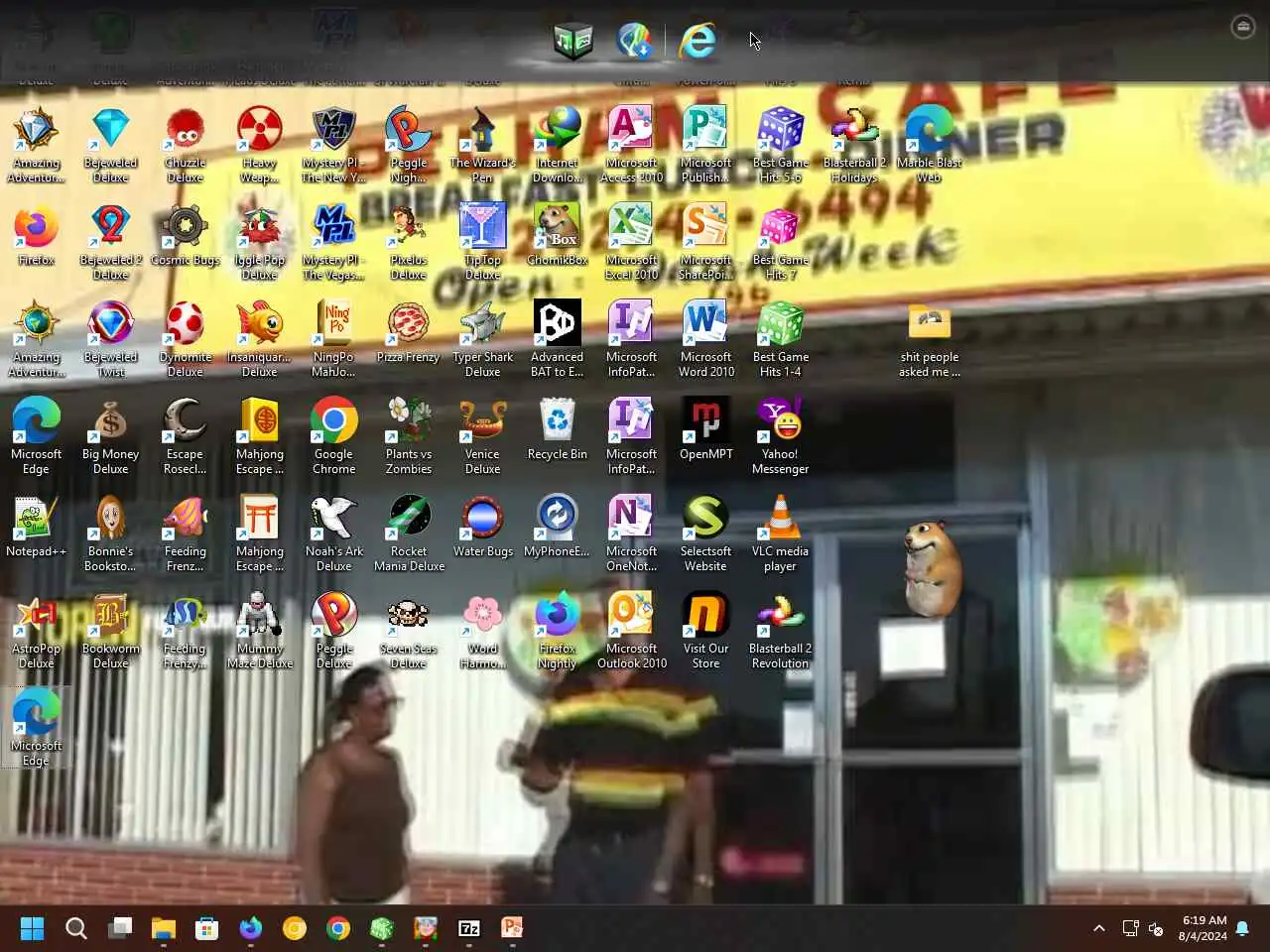Image resolution: width=1270 pixels, height=952 pixels.
Task: Launch Pizza Frenzy
Action: tap(409, 333)
